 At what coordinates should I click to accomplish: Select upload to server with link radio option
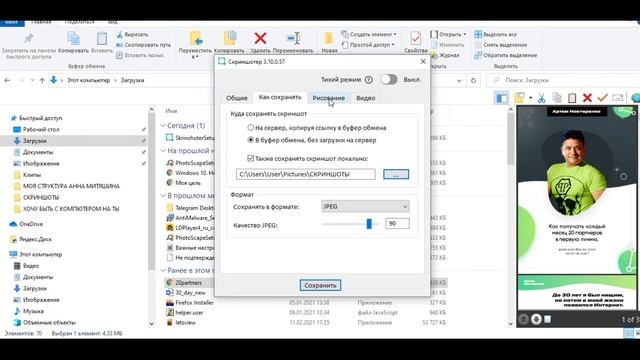click(251, 128)
